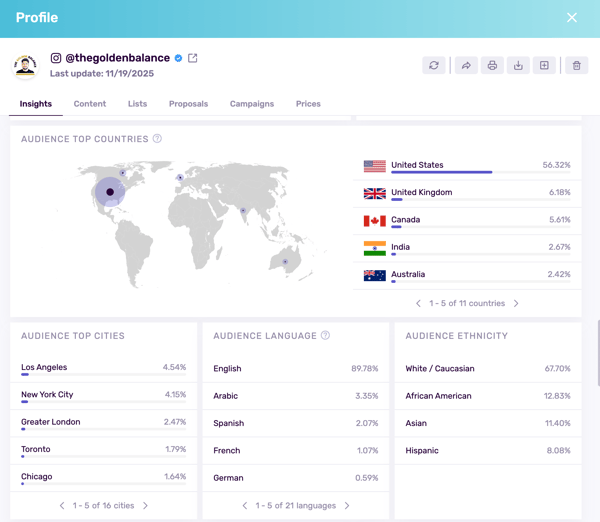Share the profile using the arrow icon
Image resolution: width=600 pixels, height=522 pixels.
coord(466,66)
